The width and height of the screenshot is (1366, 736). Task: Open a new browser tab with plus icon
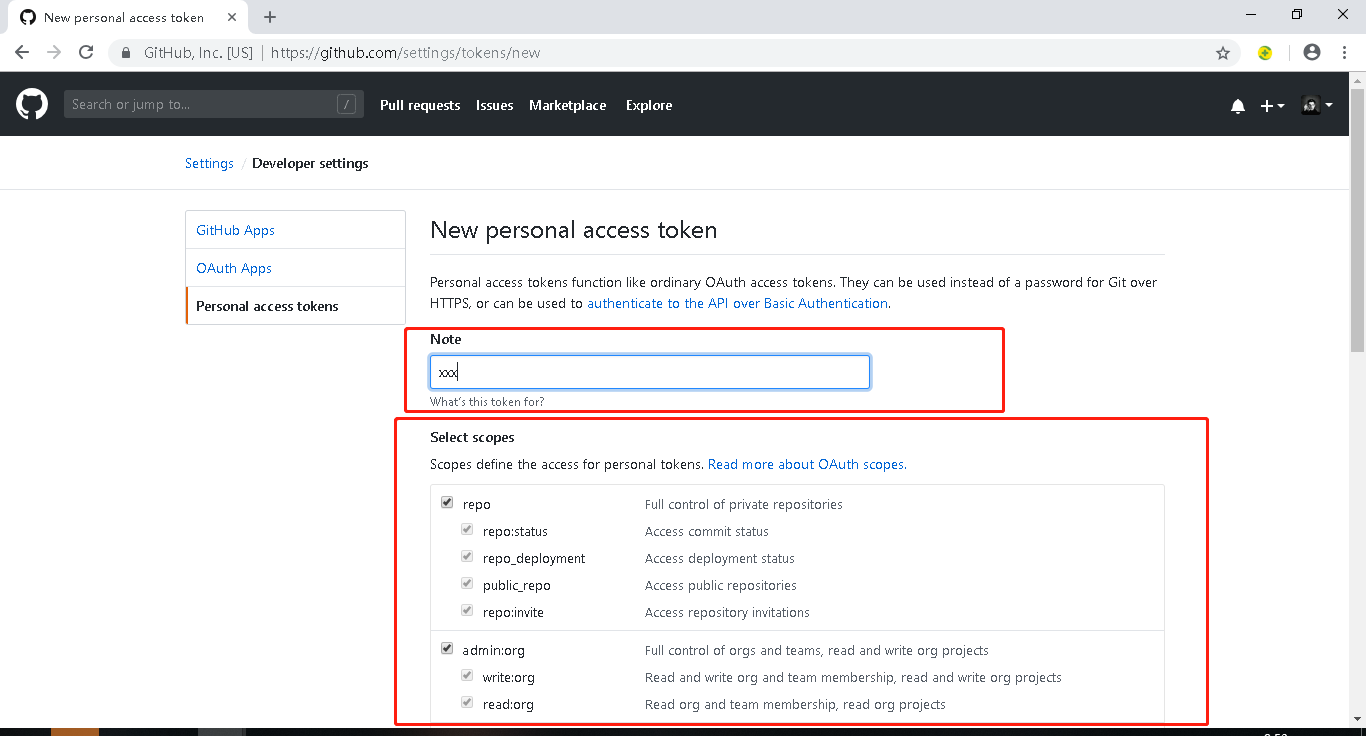(270, 17)
